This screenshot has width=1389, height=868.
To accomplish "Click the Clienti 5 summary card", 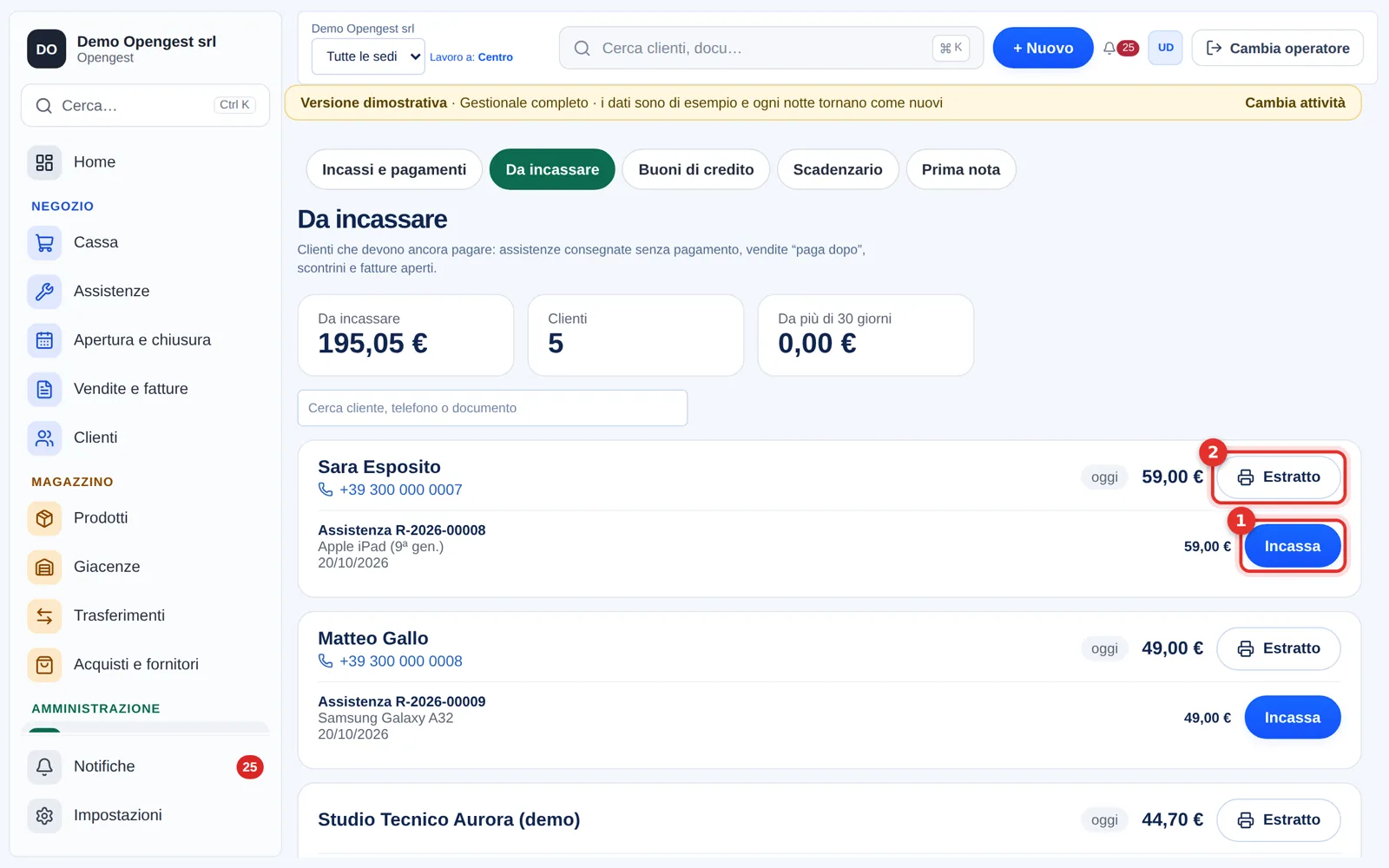I will point(635,335).
